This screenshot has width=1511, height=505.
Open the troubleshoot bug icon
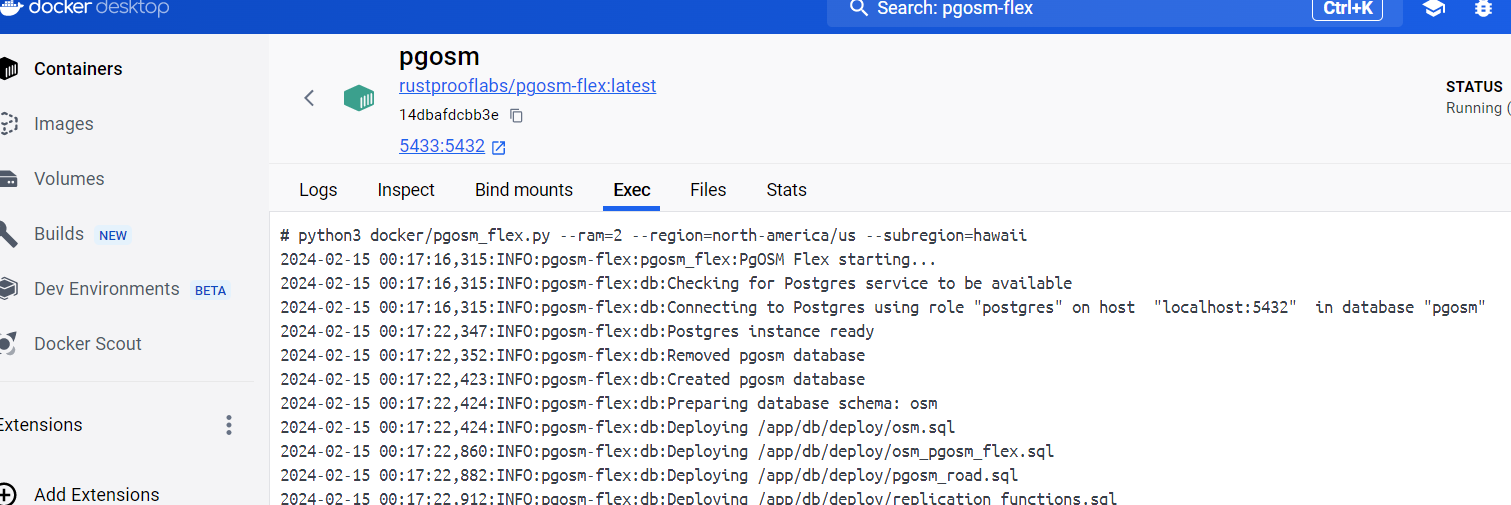point(1483,8)
